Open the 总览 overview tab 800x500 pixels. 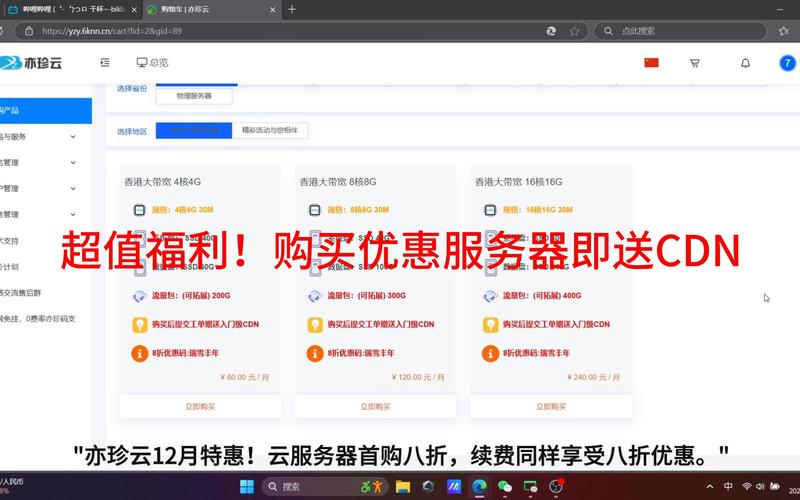point(152,62)
